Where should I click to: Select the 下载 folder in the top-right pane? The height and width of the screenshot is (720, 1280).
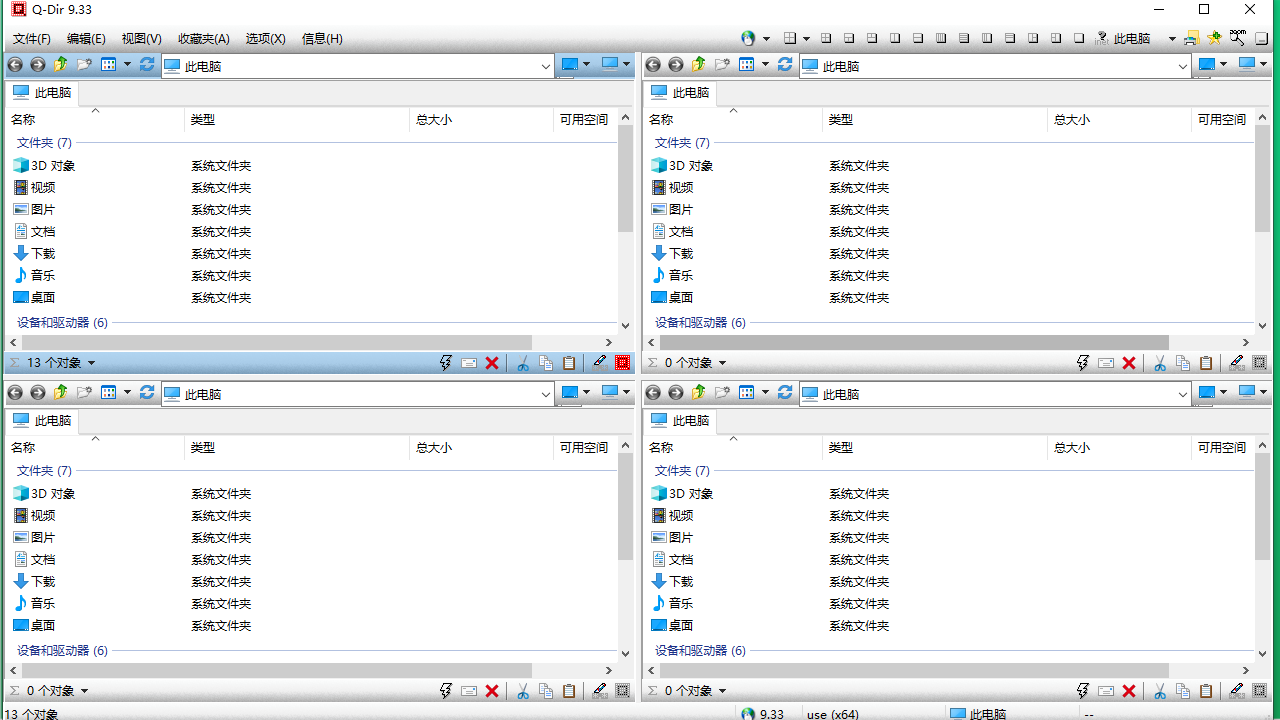[681, 254]
